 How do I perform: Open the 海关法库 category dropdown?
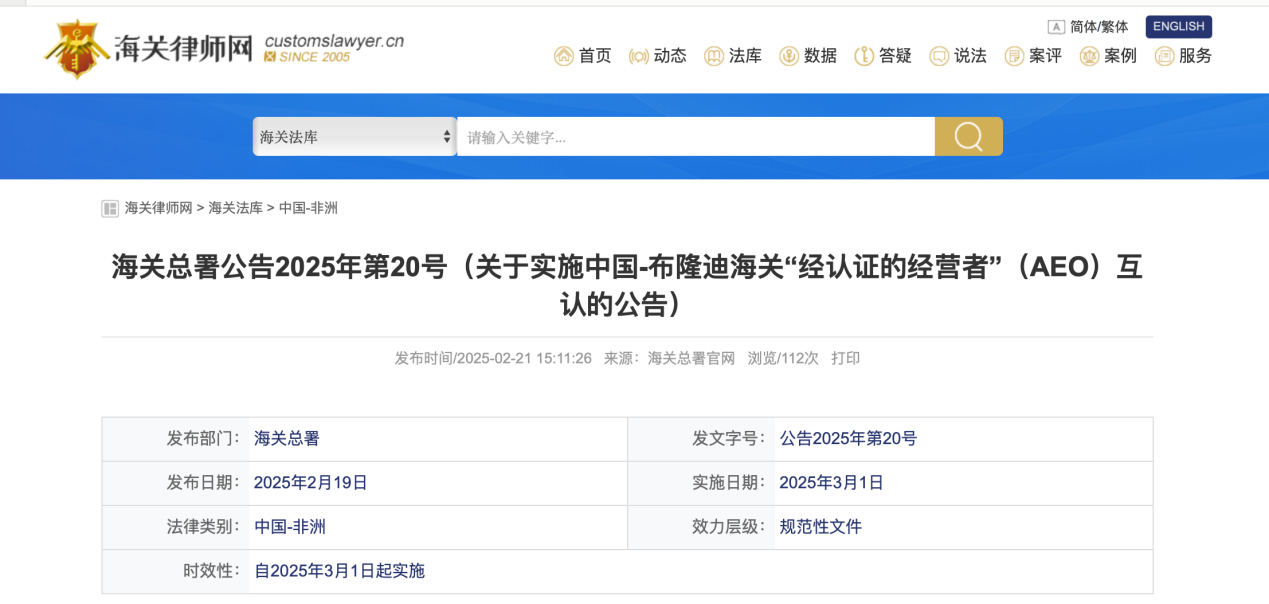(354, 137)
